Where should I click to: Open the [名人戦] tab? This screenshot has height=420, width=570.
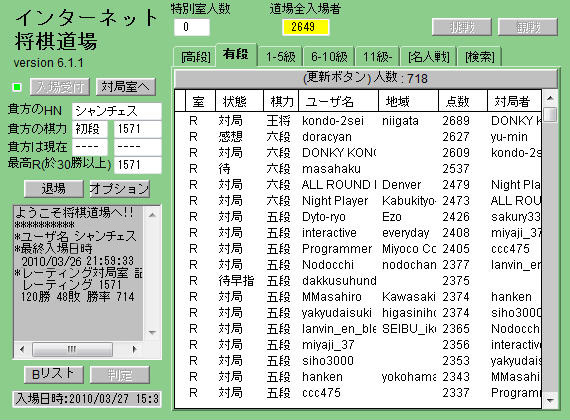(x=428, y=57)
